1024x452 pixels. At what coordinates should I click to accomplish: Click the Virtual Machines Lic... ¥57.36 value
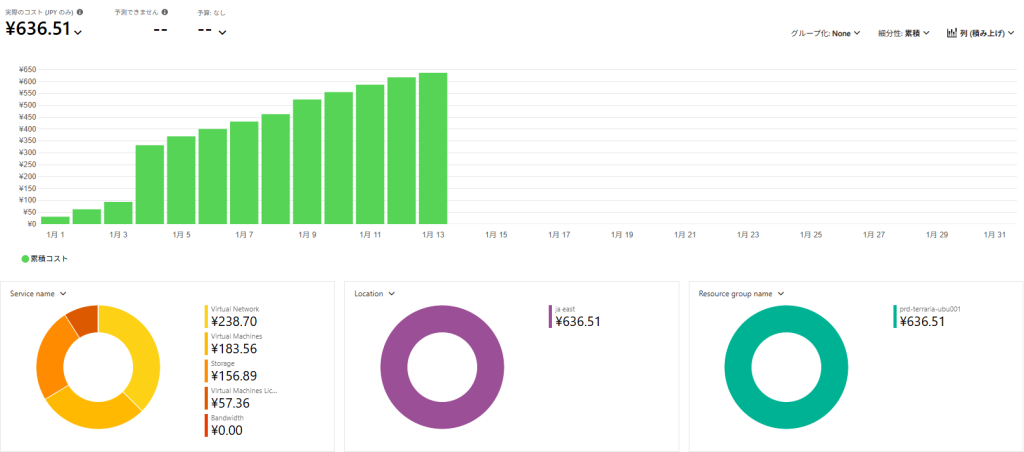231,403
